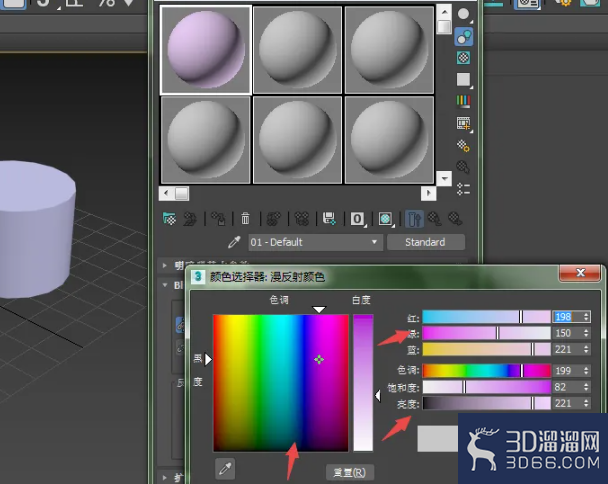
Task: Click sample slots scroll up arrow
Action: [x=444, y=12]
